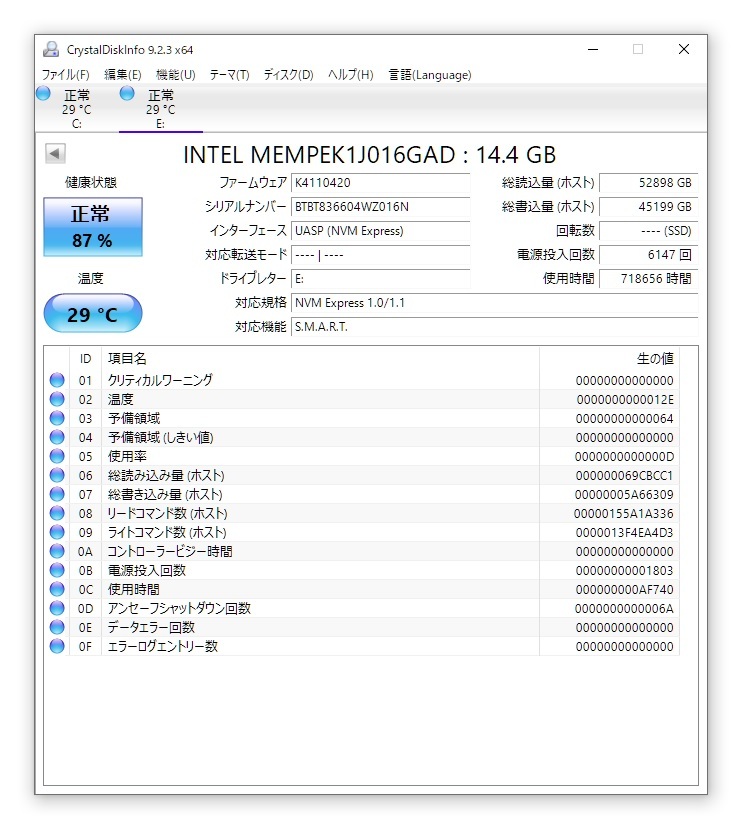This screenshot has width=742, height=838.
Task: Click the 生の値 column header
Action: (x=609, y=359)
